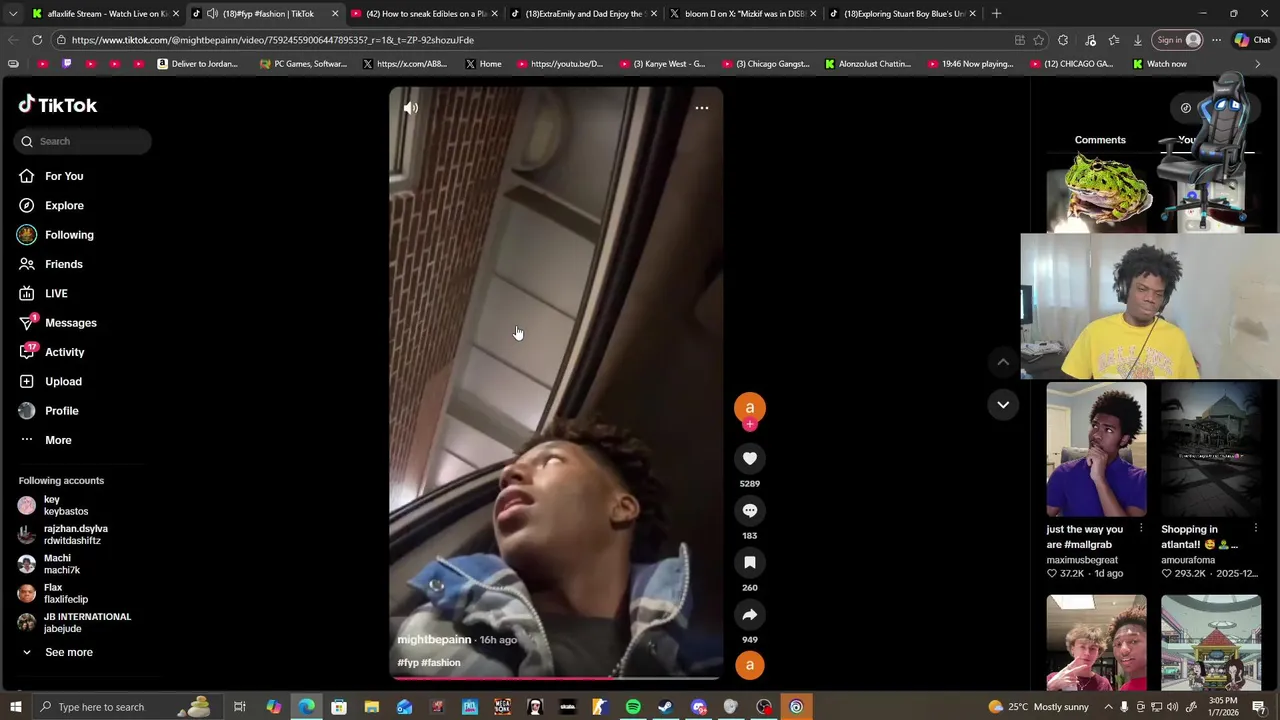The width and height of the screenshot is (1280, 720).
Task: Open the 'PC Games, Softwar...' bookmark
Action: [x=303, y=64]
